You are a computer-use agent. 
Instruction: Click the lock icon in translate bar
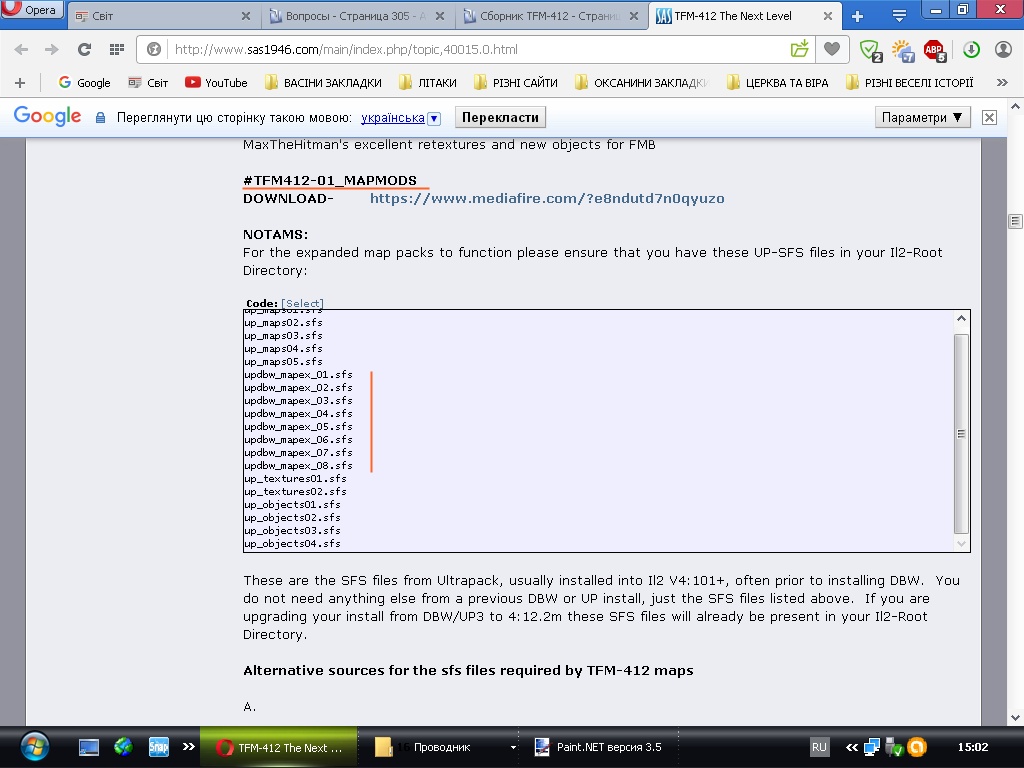pos(100,118)
